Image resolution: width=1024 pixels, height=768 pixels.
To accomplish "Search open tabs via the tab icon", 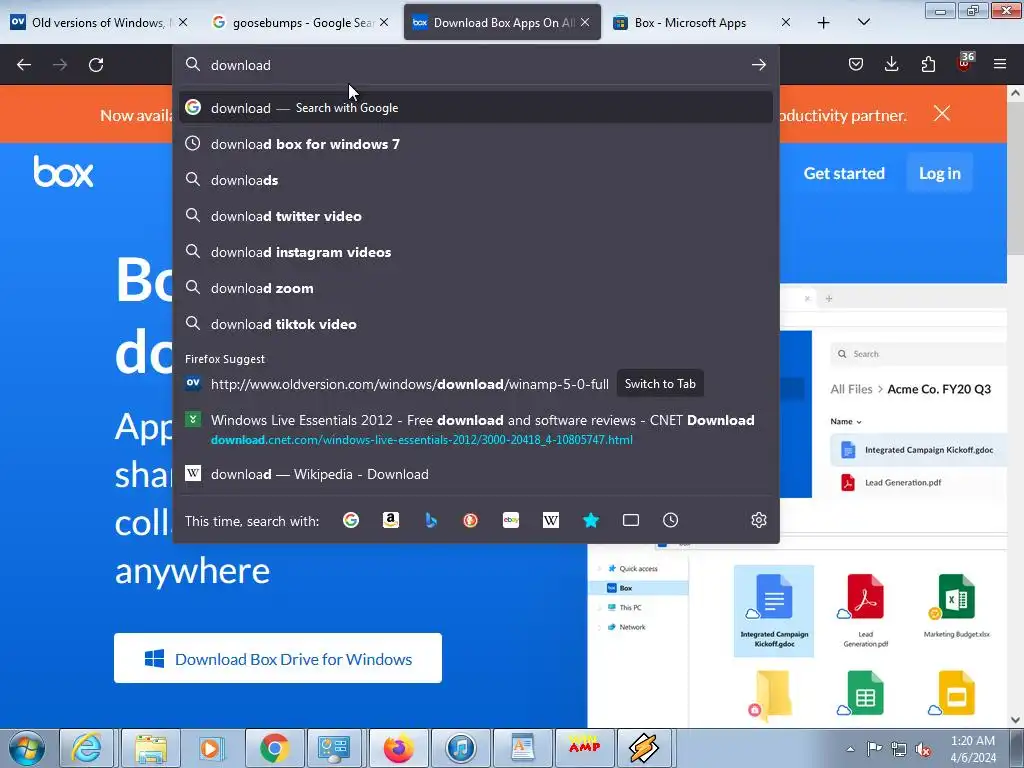I will click(631, 520).
